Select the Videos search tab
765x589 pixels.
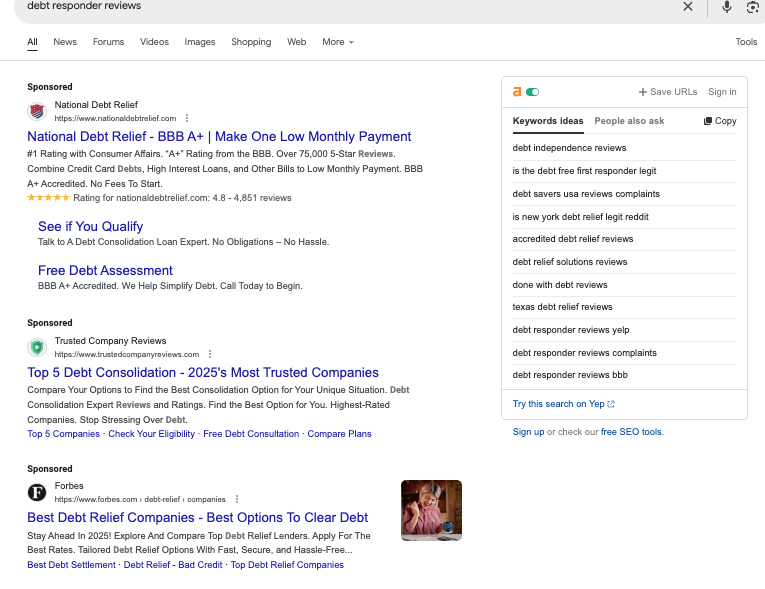click(154, 42)
